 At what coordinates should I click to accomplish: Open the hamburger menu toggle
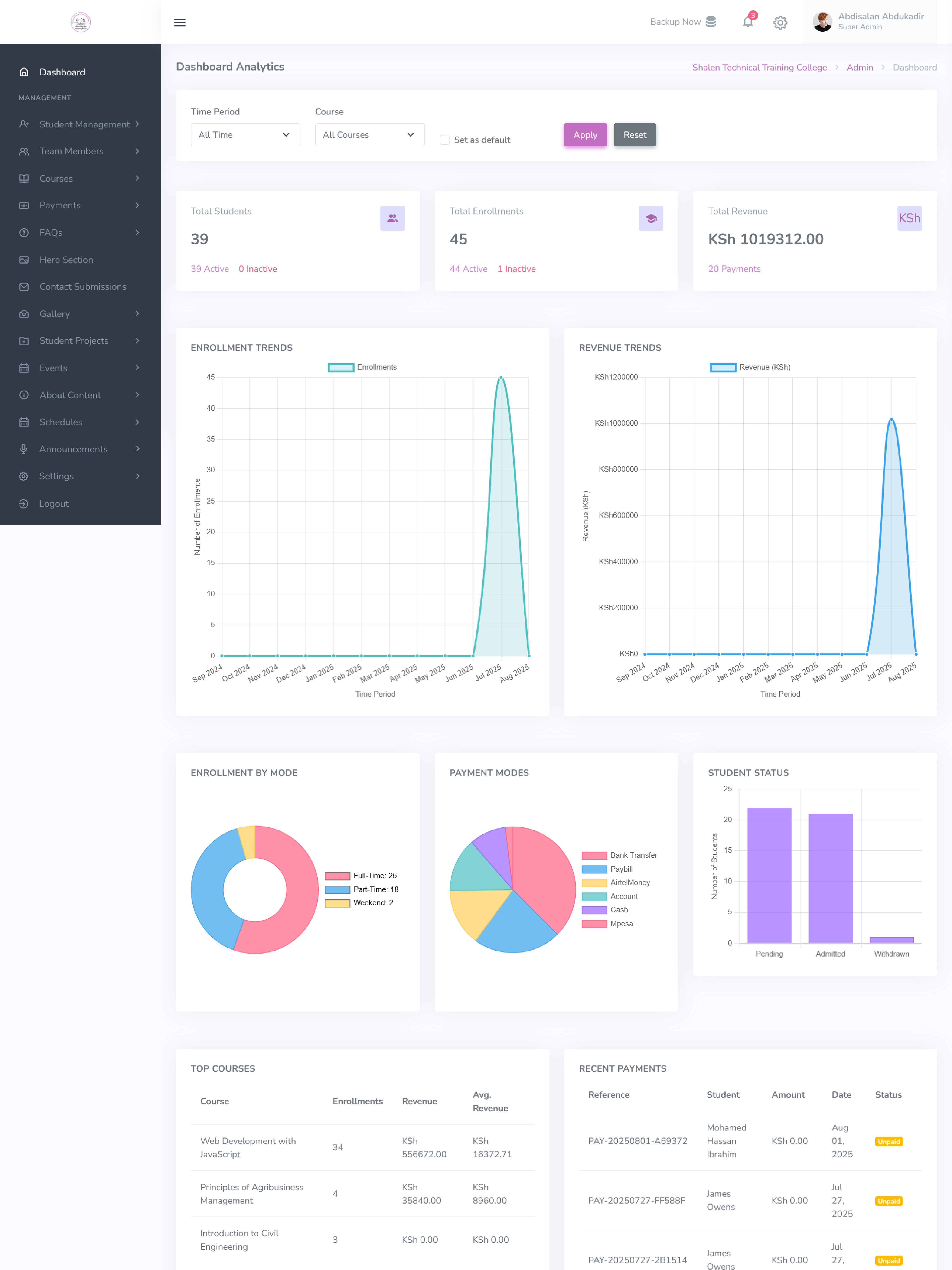click(x=180, y=22)
